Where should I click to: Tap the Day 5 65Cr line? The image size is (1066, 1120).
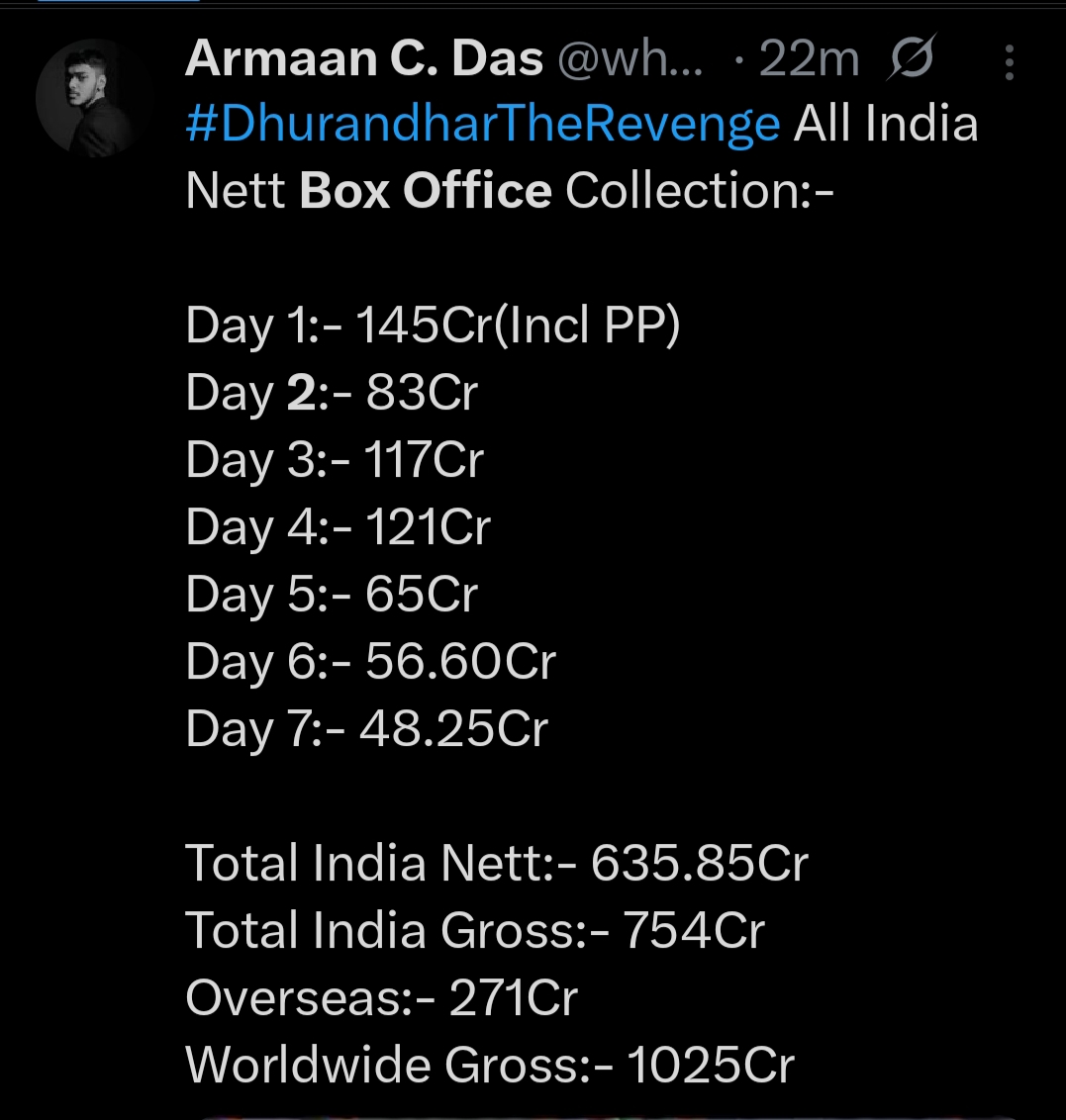[332, 595]
